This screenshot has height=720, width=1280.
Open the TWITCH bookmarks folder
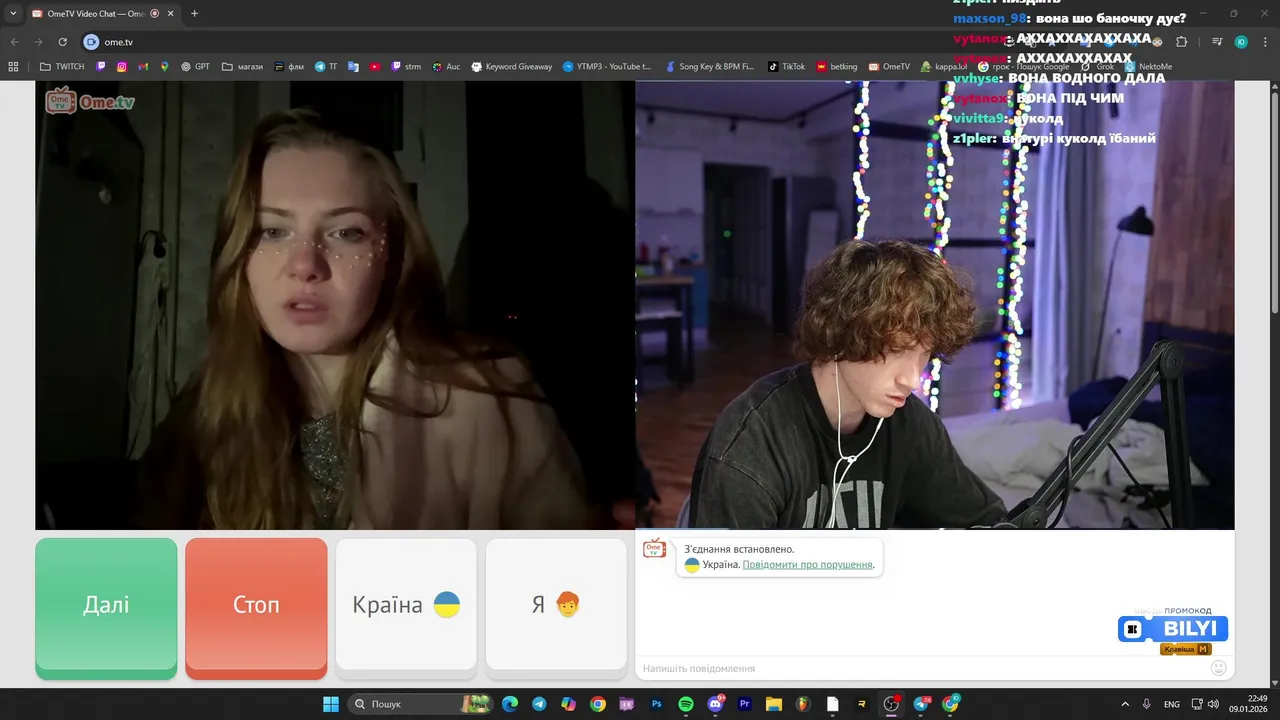coord(62,67)
